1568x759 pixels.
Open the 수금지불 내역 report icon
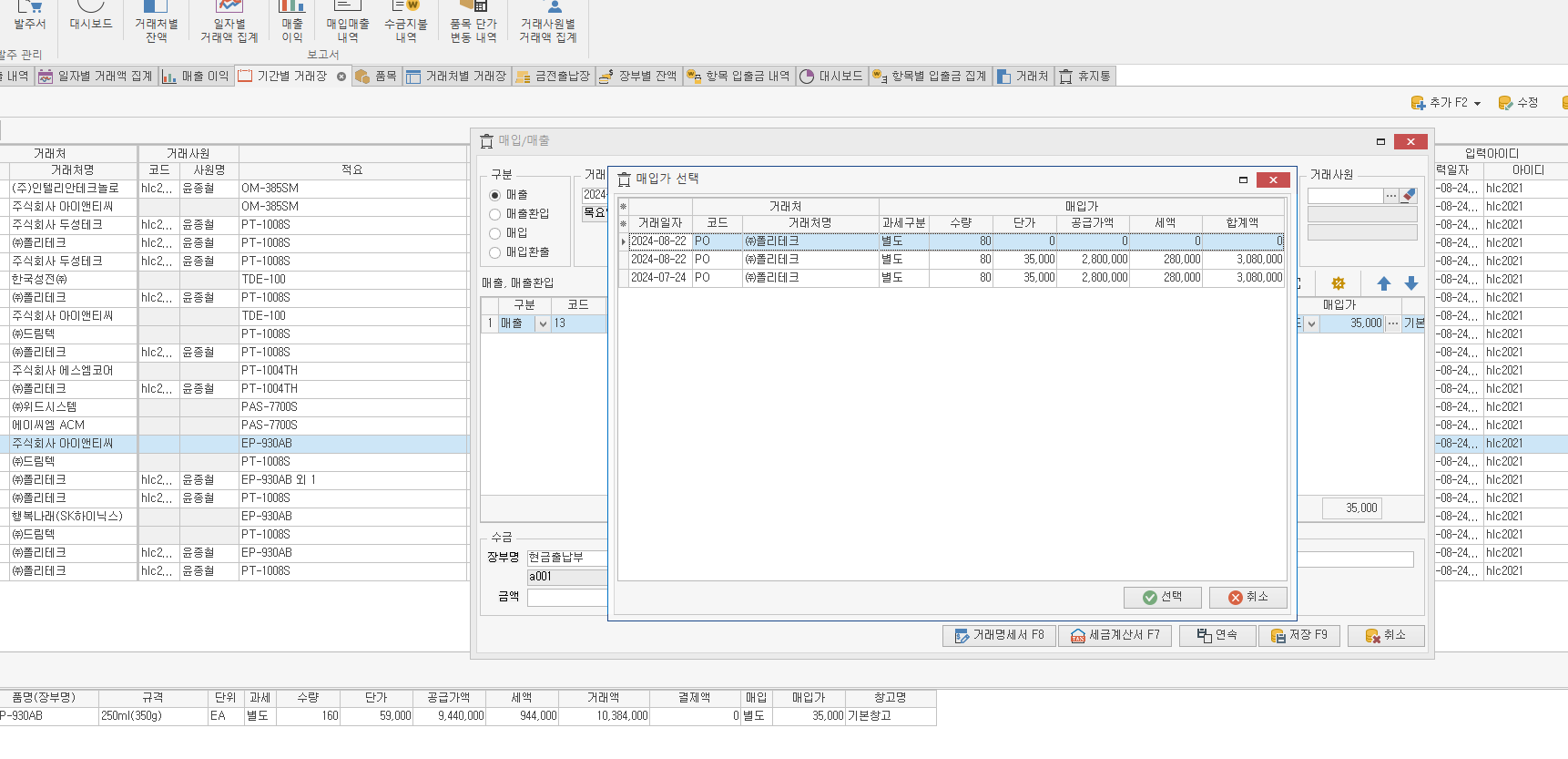pos(405,22)
